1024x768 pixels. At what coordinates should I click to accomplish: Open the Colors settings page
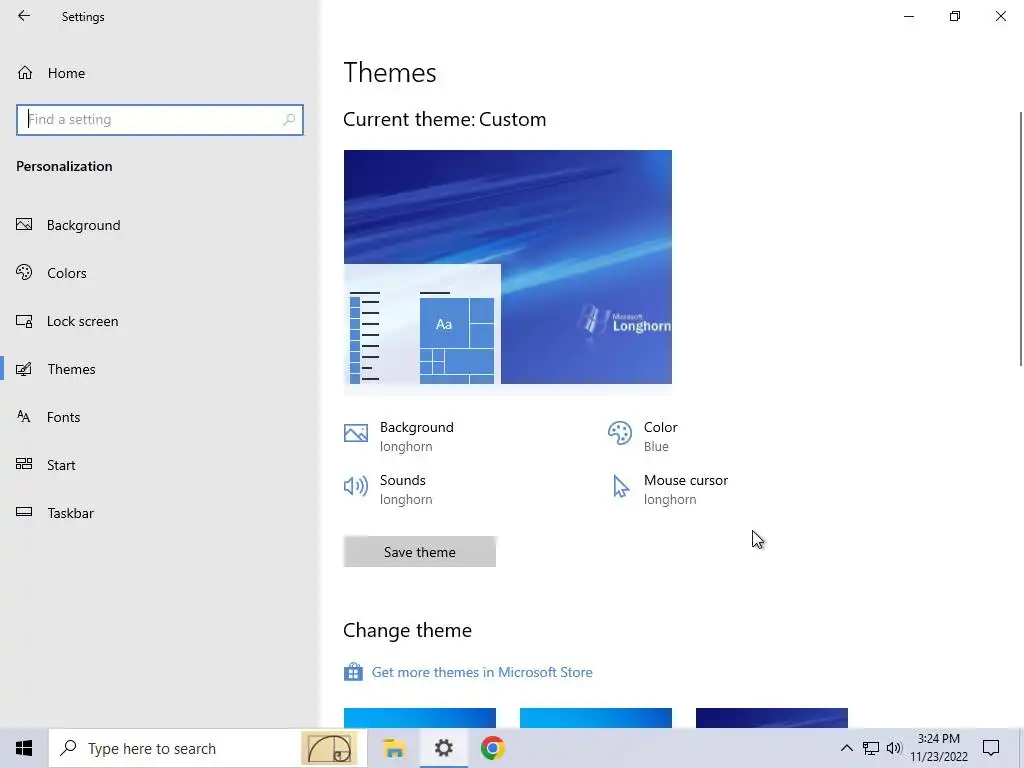(x=67, y=273)
